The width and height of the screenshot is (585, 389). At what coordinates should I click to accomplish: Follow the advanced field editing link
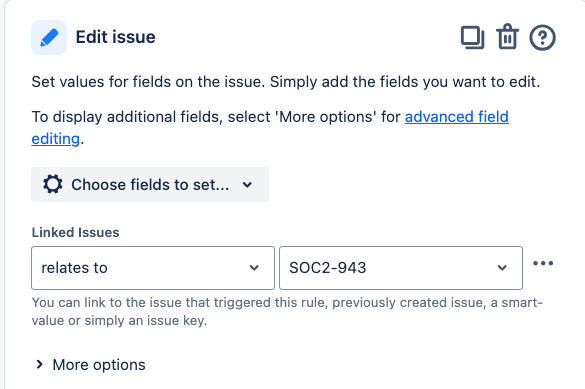[457, 117]
